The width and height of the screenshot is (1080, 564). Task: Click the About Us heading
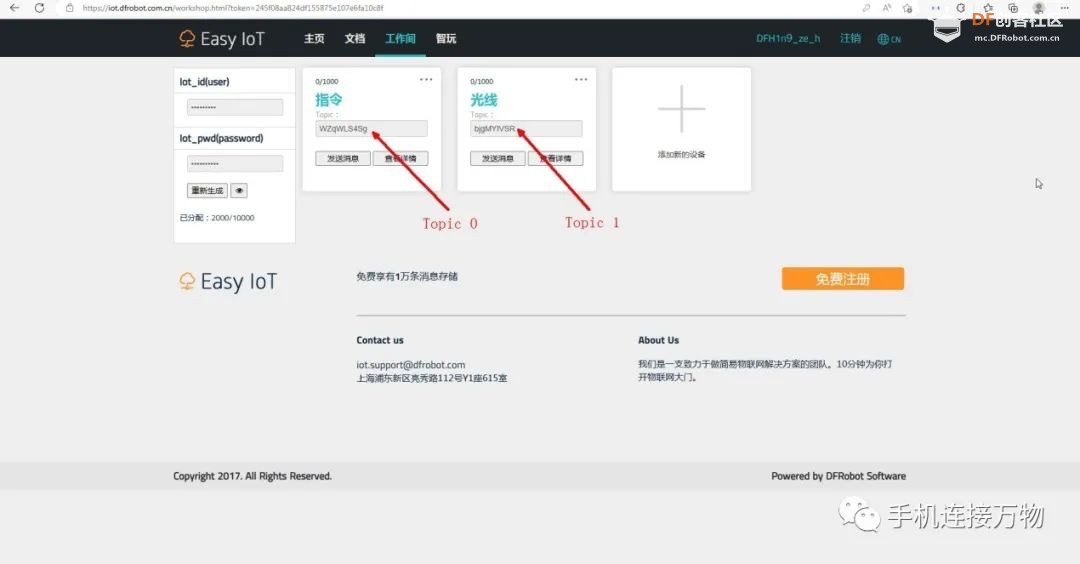pyautogui.click(x=658, y=340)
